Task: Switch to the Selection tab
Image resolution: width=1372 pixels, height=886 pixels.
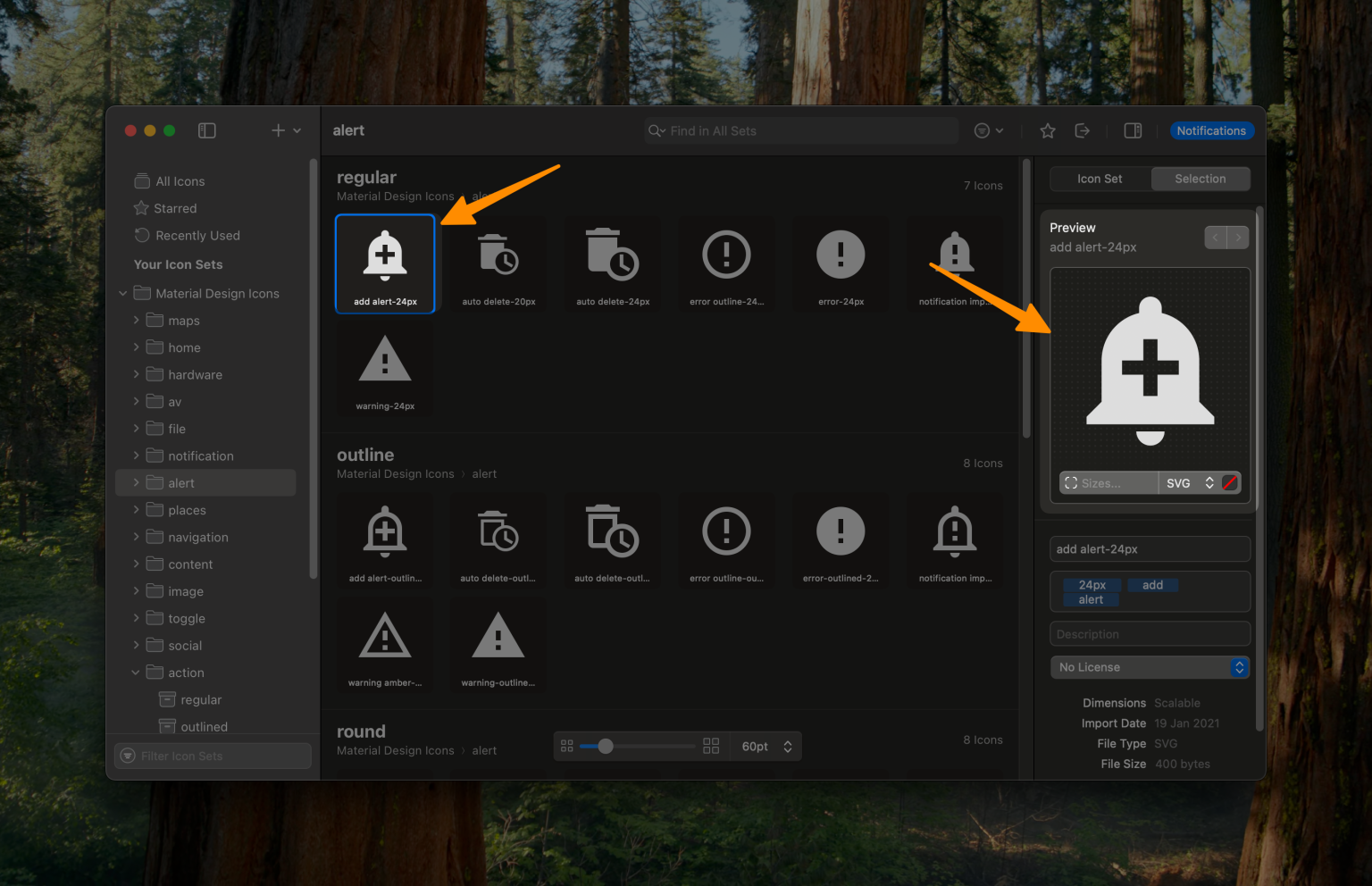Action: [1200, 179]
